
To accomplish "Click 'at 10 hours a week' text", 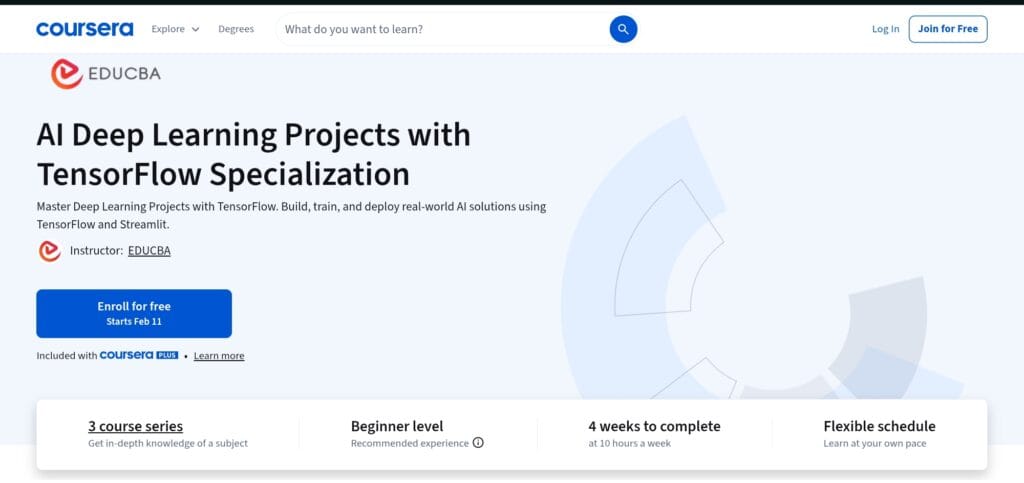I will 629,443.
